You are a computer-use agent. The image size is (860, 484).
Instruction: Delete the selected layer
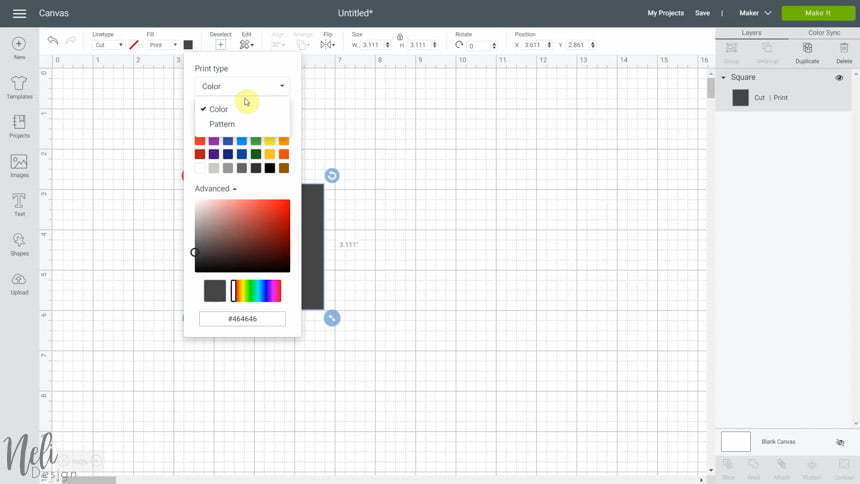(x=844, y=51)
